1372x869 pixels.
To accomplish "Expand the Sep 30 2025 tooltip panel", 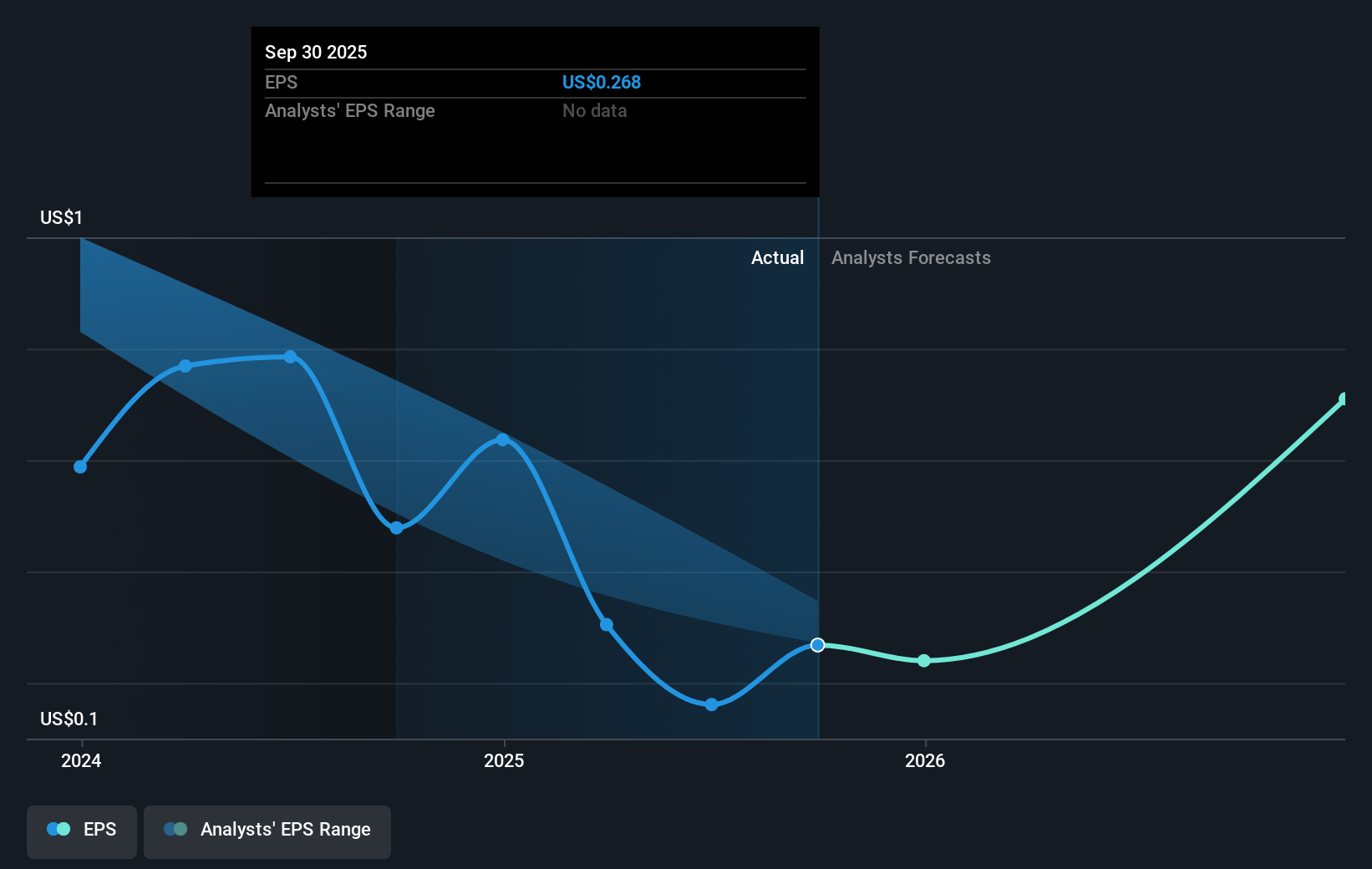I will [535, 111].
